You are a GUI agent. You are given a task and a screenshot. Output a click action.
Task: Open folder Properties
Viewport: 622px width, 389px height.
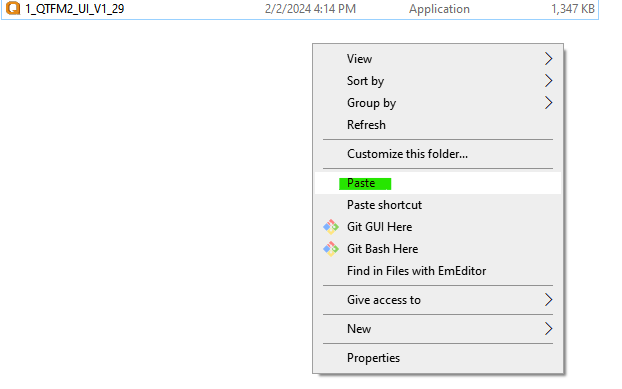438,358
